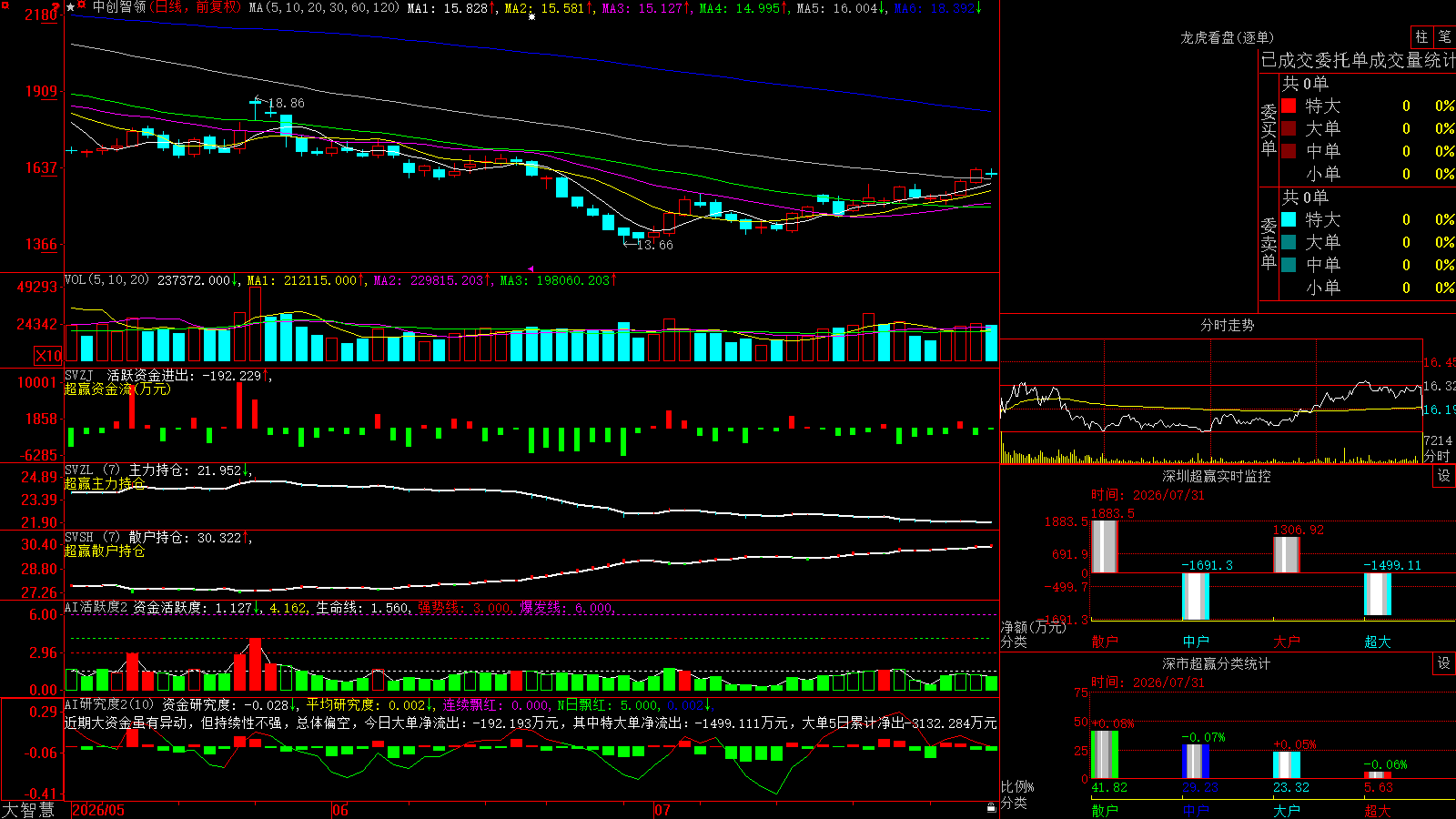Click the 07 month marker on the time axis
Screen dimensions: 1456x819
click(662, 810)
